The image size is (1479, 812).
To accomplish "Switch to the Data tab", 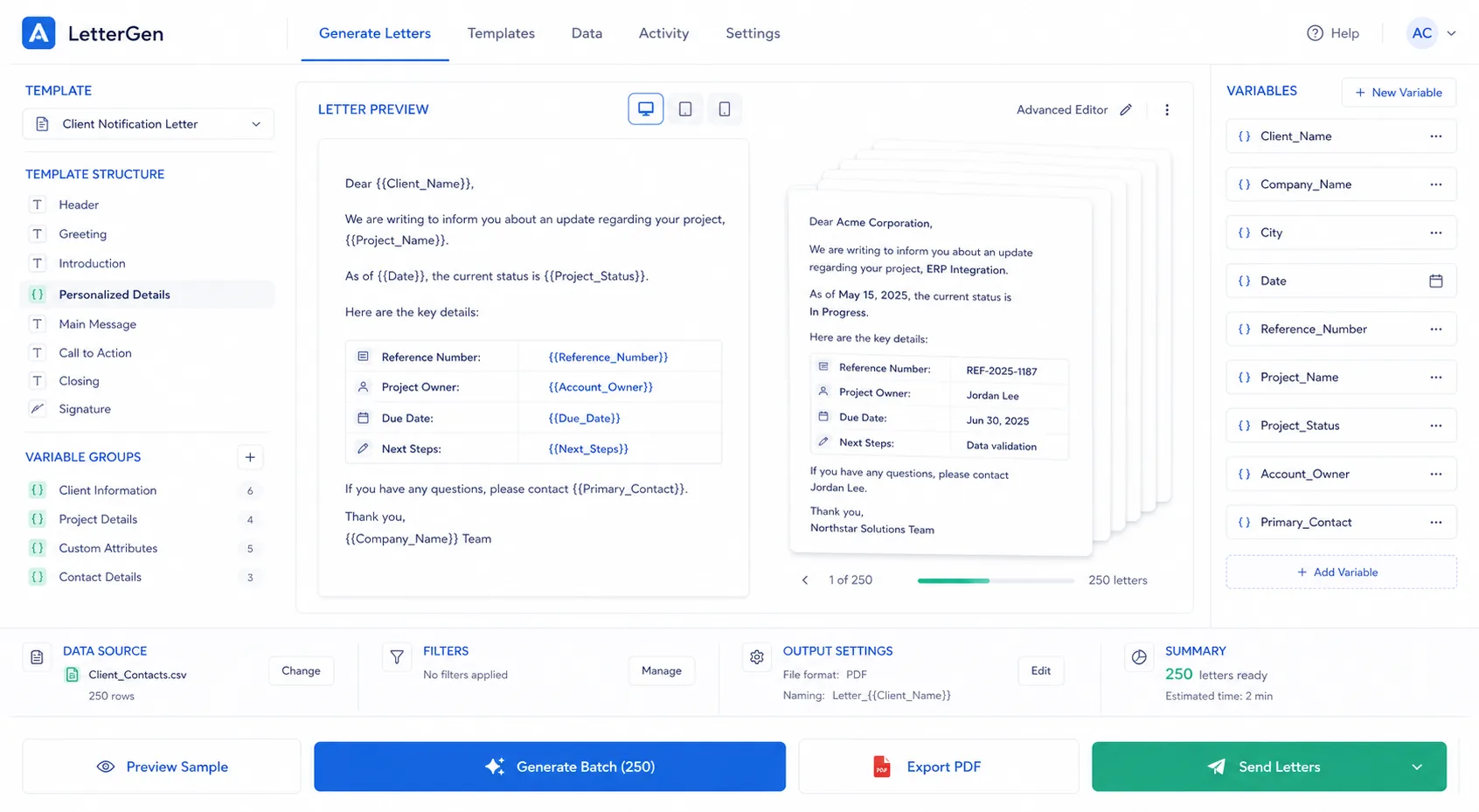I will [x=587, y=33].
